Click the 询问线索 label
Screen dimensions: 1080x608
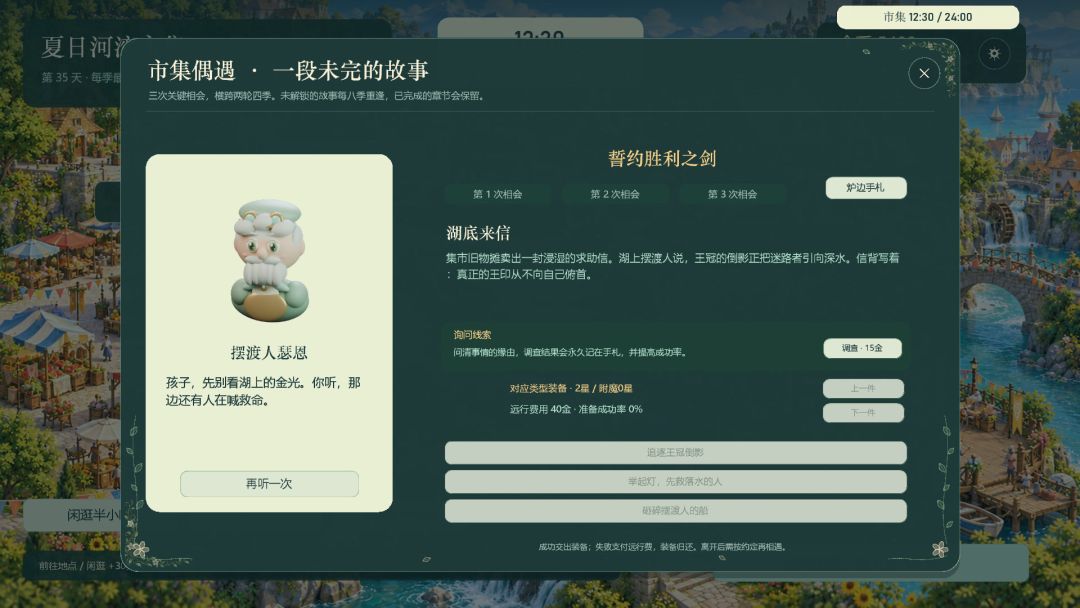[472, 335]
